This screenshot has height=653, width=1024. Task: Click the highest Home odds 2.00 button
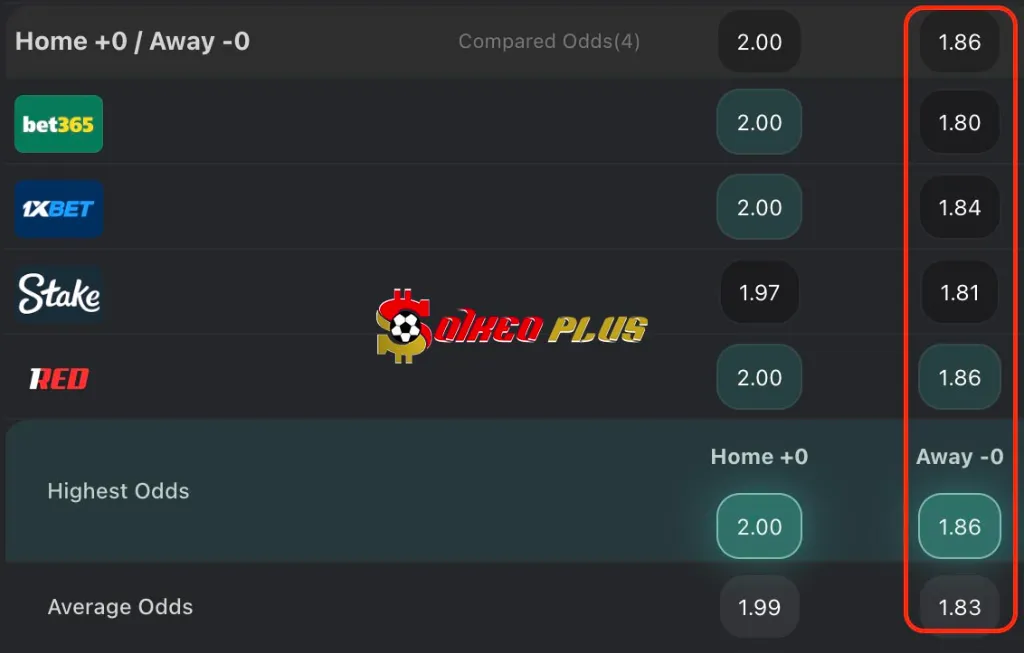[759, 526]
